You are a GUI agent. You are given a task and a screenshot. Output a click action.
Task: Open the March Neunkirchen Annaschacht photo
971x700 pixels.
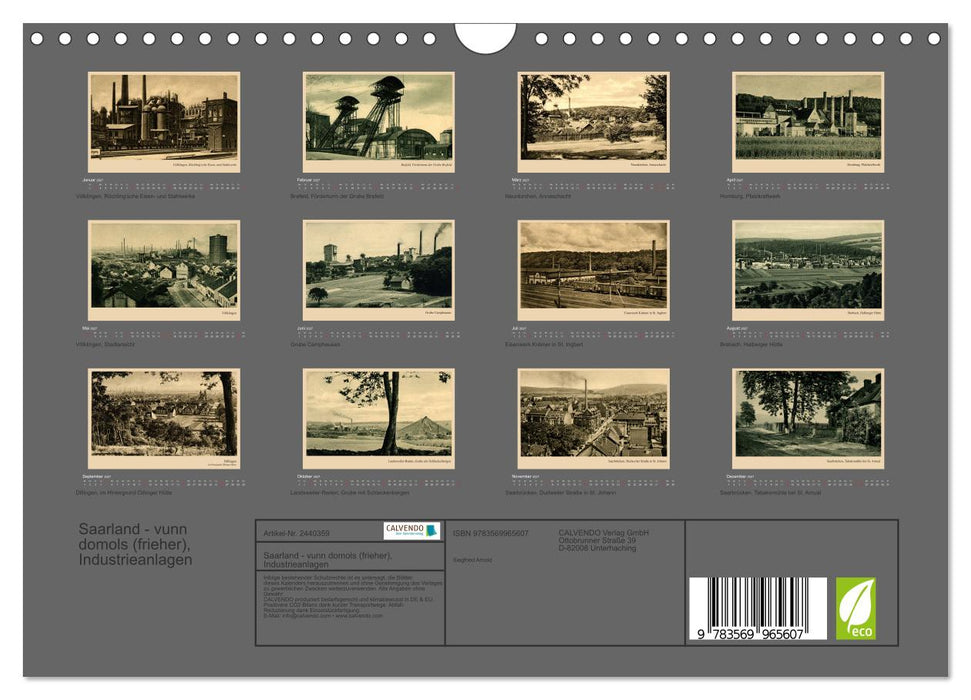[593, 122]
